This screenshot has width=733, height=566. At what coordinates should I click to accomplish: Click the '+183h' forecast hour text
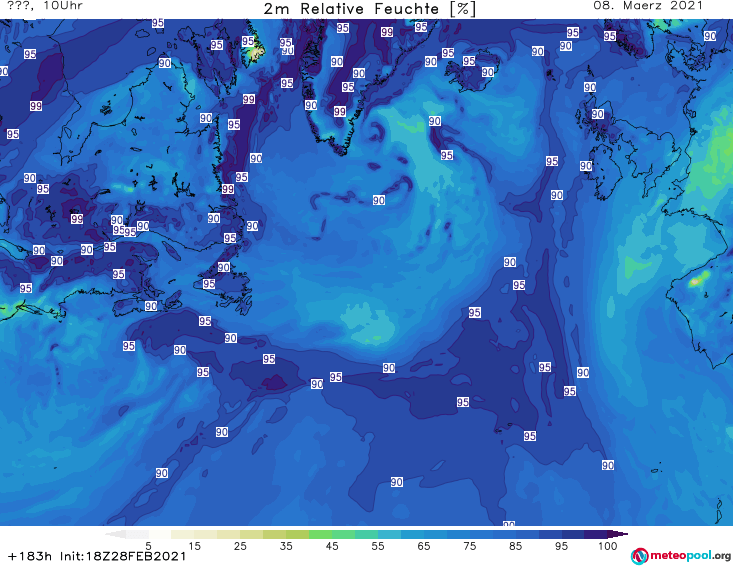(29, 556)
